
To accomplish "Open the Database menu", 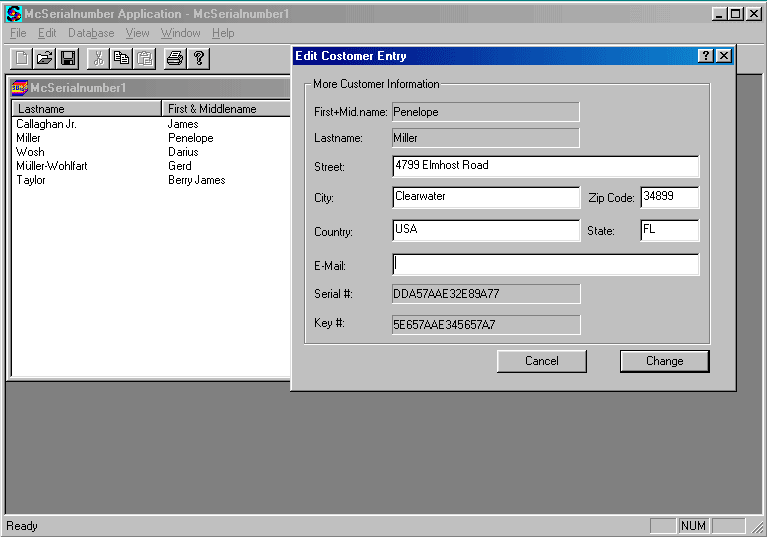I will point(91,33).
